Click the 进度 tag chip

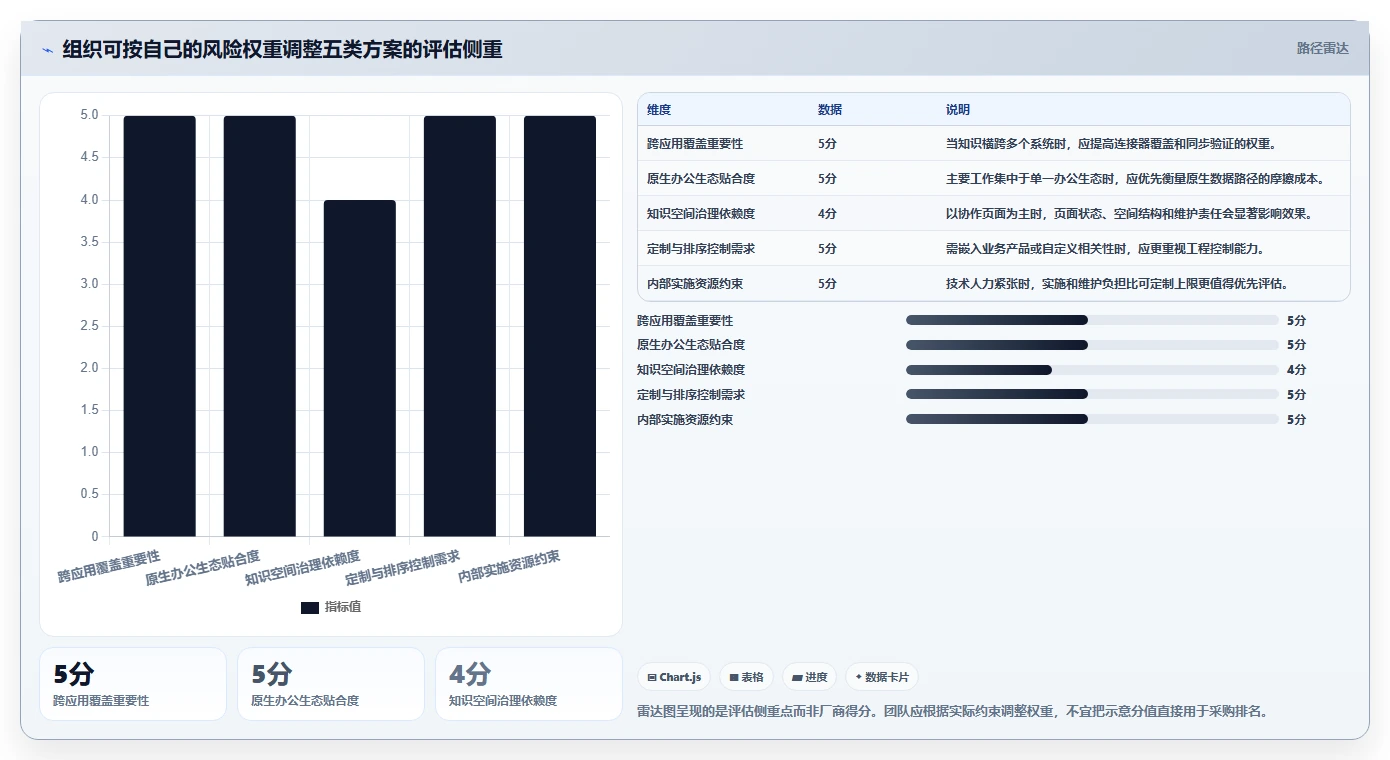(x=809, y=677)
